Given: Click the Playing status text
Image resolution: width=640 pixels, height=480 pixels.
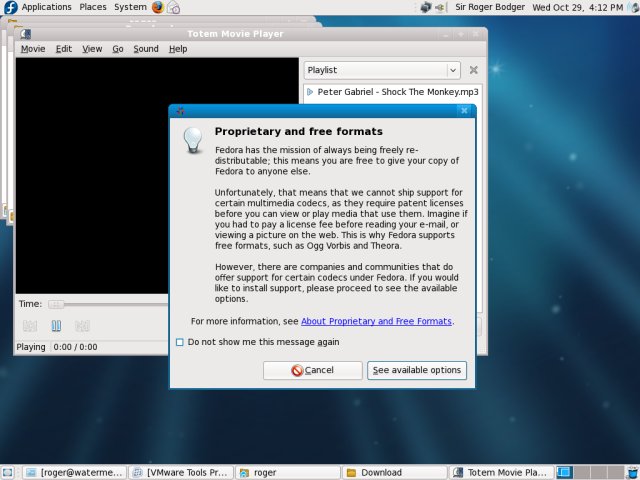Looking at the screenshot, I should pyautogui.click(x=31, y=347).
